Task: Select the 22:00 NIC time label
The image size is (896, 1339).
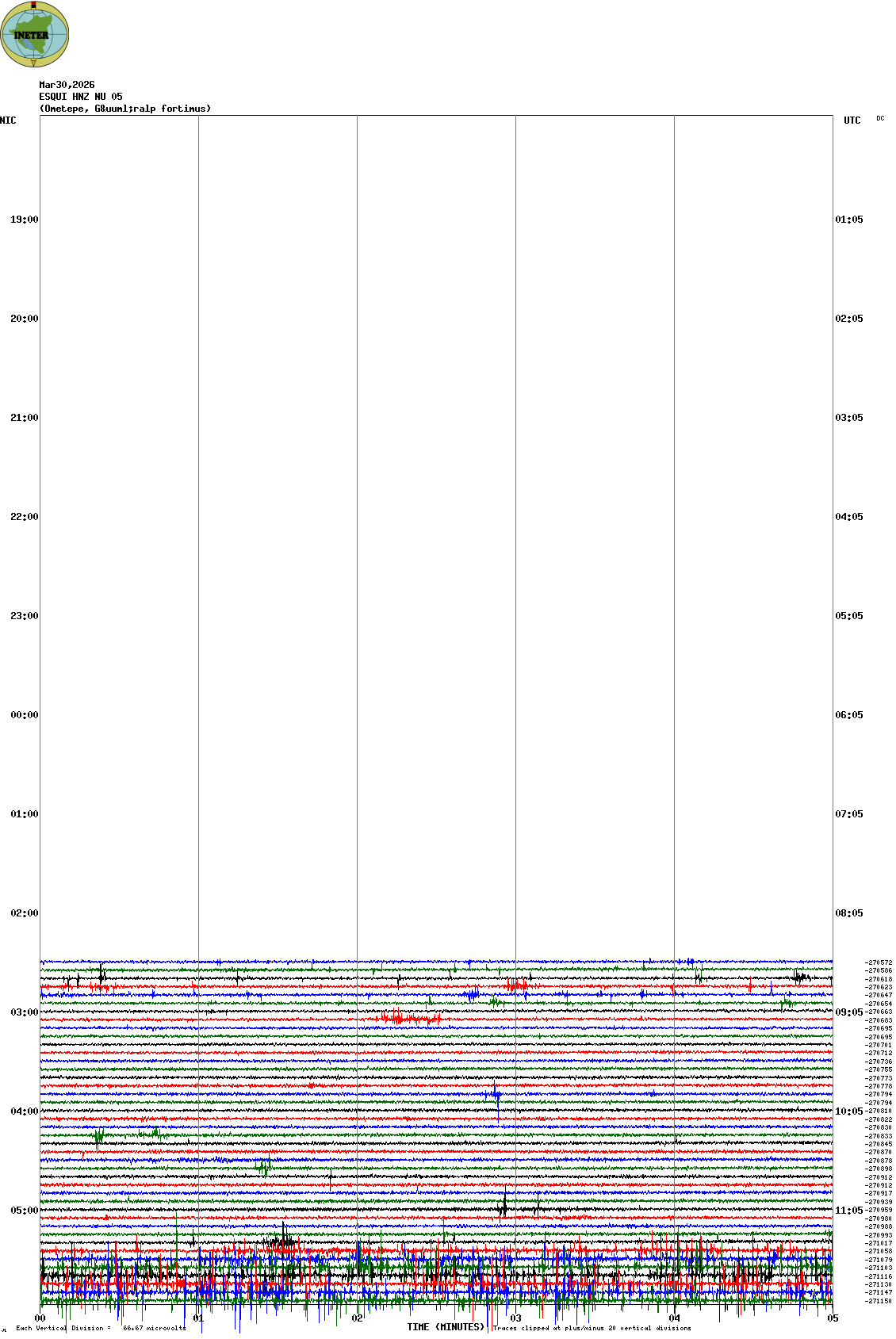Action: (x=24, y=517)
